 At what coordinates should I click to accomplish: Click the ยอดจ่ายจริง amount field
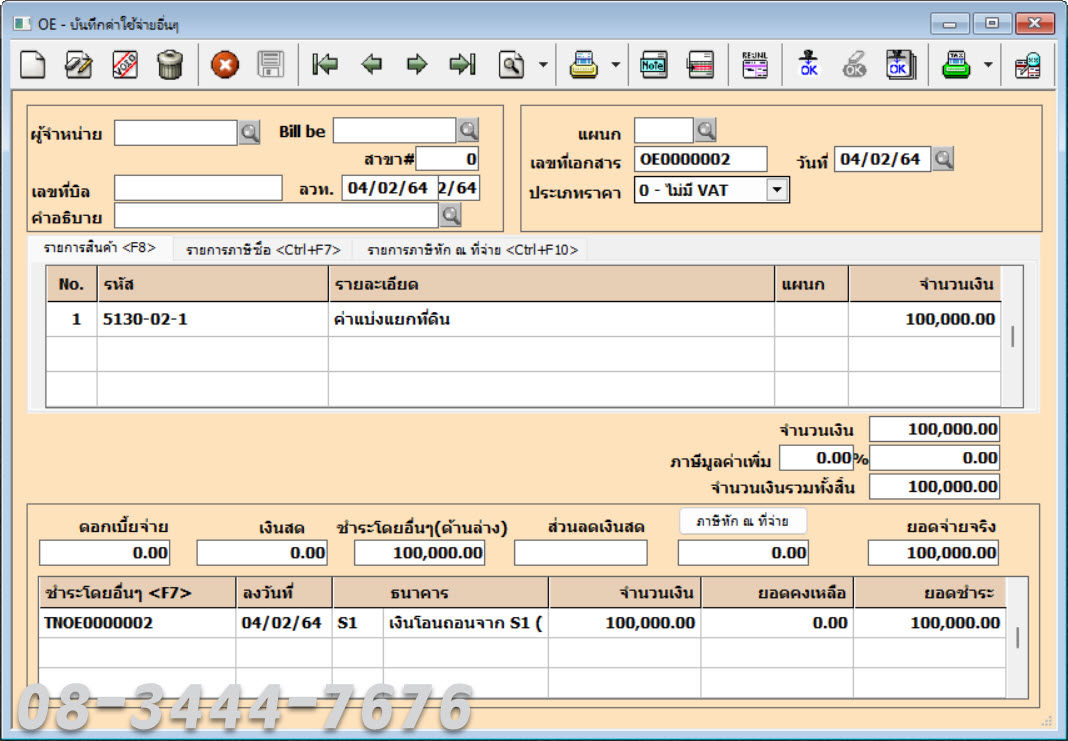pos(933,553)
